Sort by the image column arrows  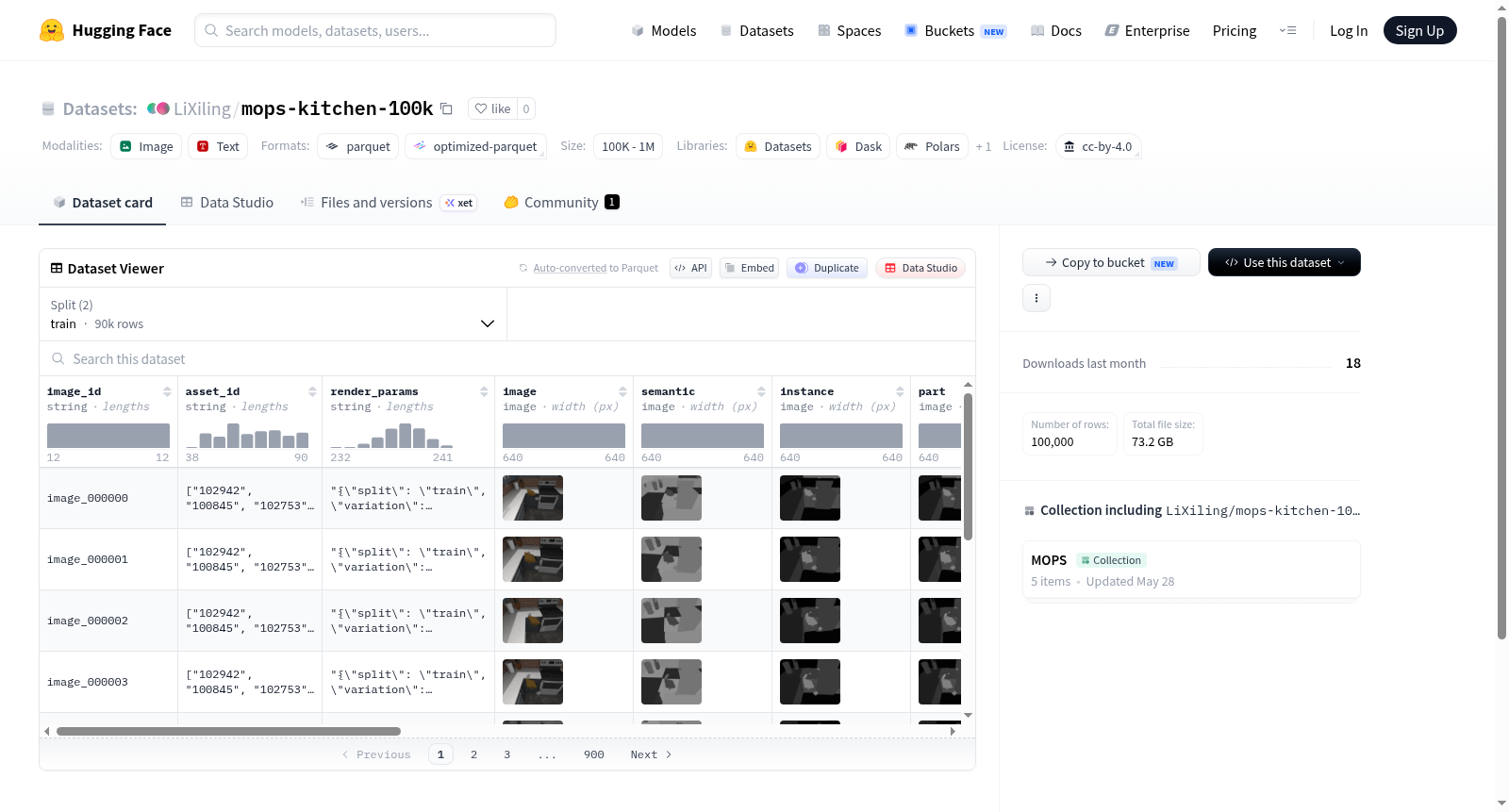click(622, 391)
